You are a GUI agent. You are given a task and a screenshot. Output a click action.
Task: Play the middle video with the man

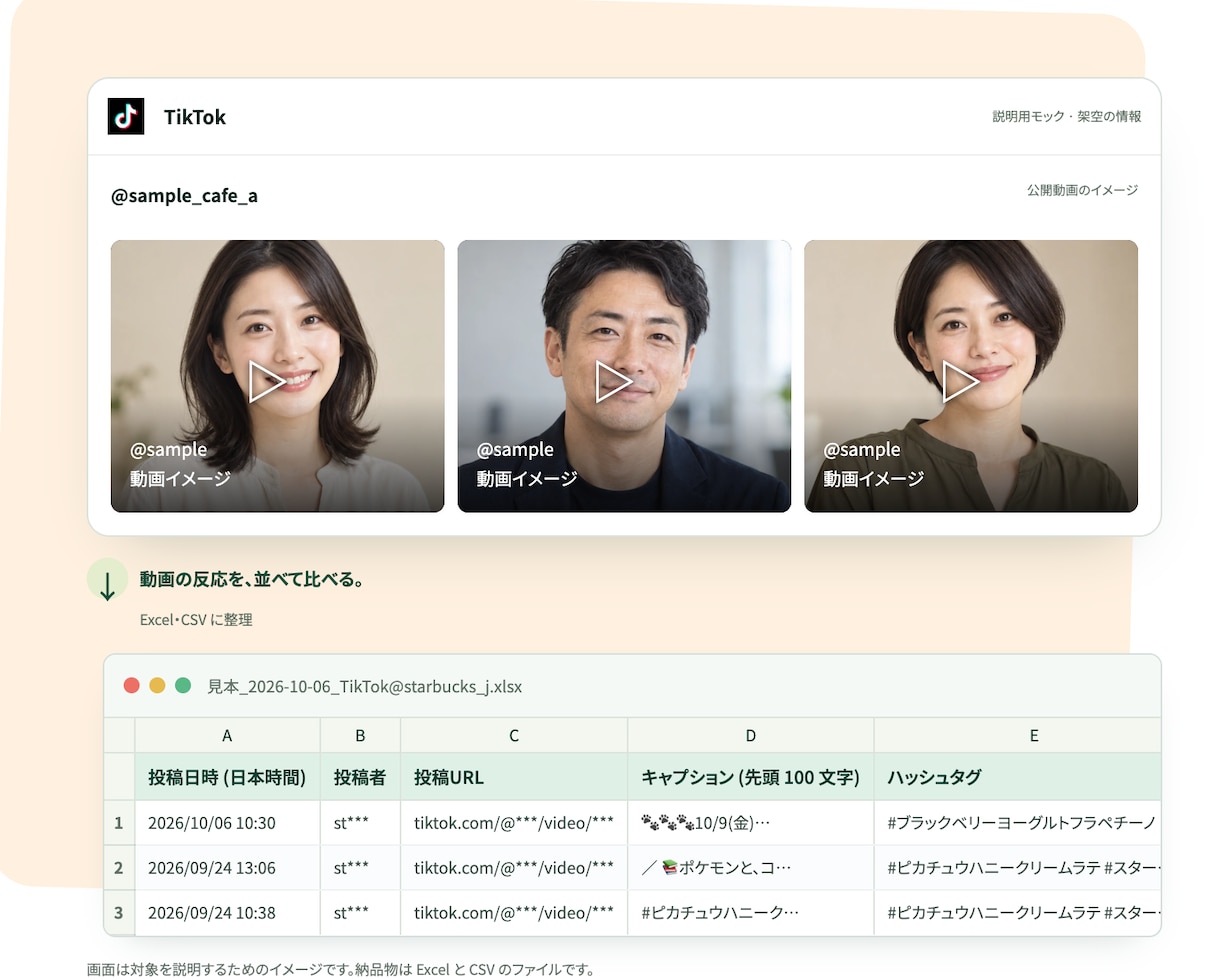[x=614, y=382]
